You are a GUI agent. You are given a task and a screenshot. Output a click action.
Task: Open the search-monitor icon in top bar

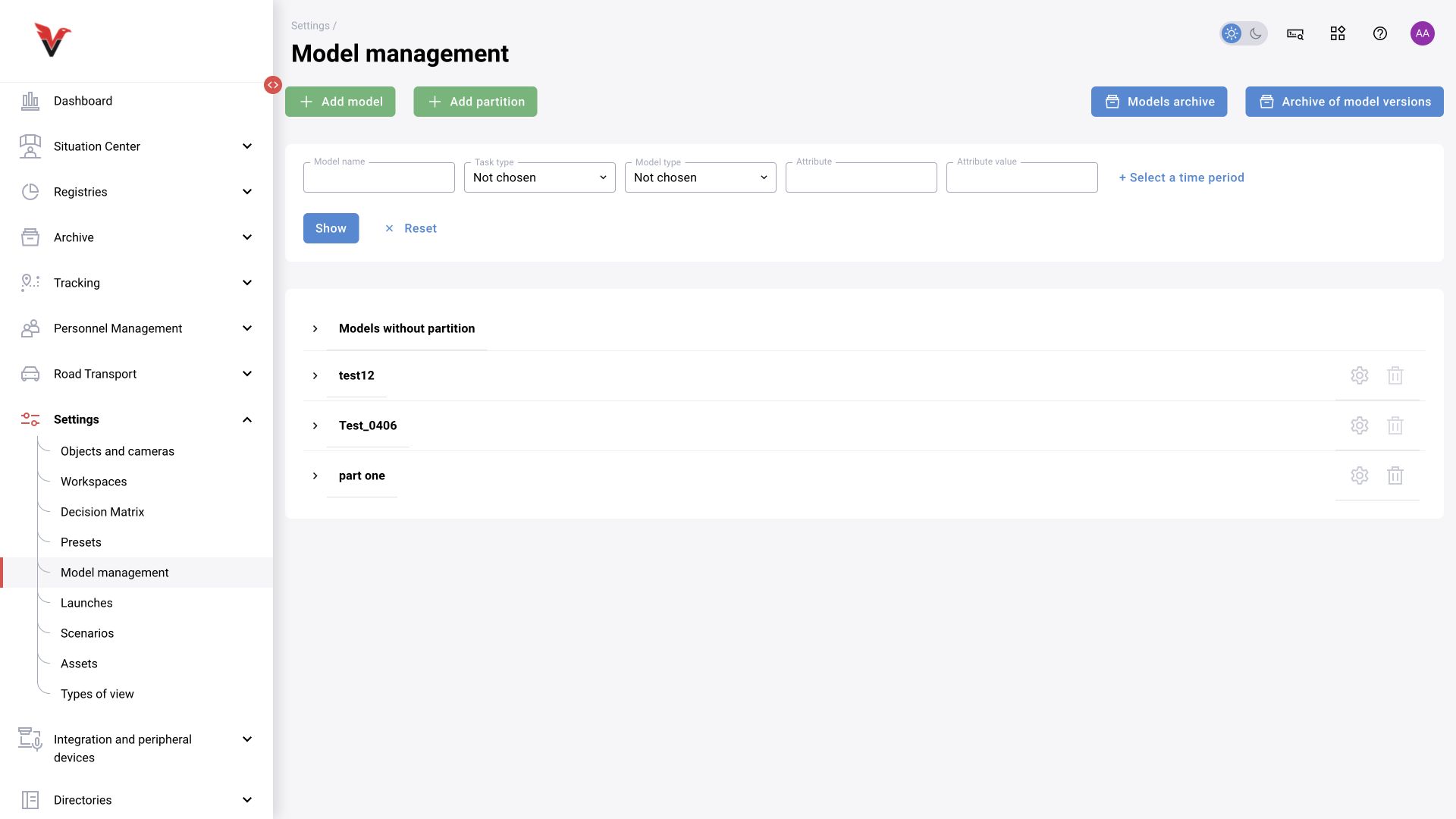[1295, 33]
